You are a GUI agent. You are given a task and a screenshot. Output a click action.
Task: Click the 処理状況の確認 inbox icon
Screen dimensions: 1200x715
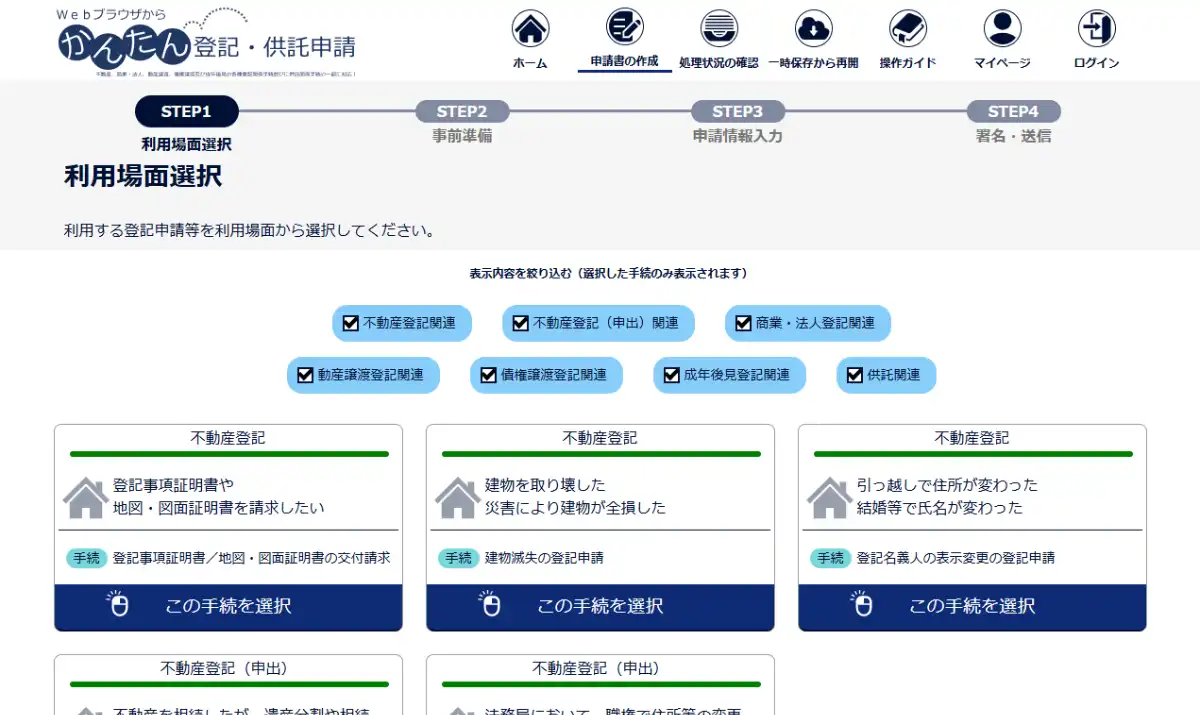click(x=718, y=28)
